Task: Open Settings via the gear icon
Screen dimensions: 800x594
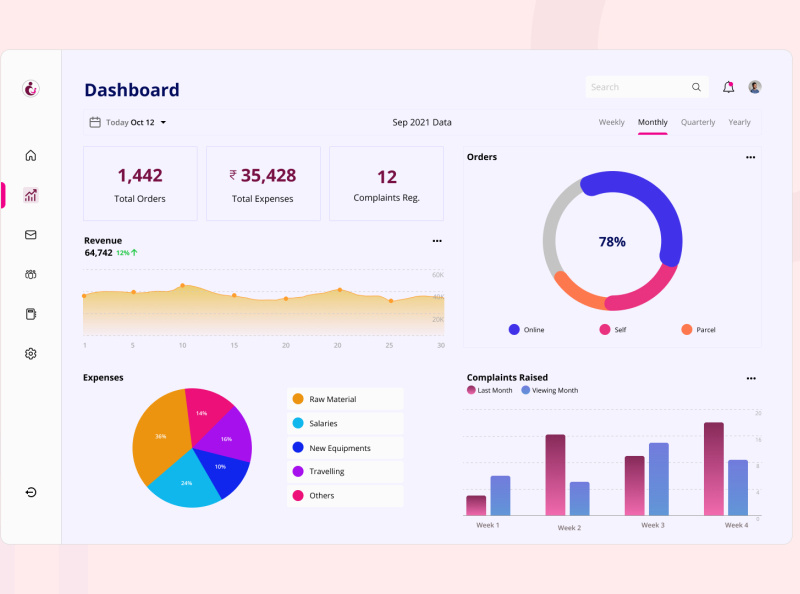Action: 31,353
